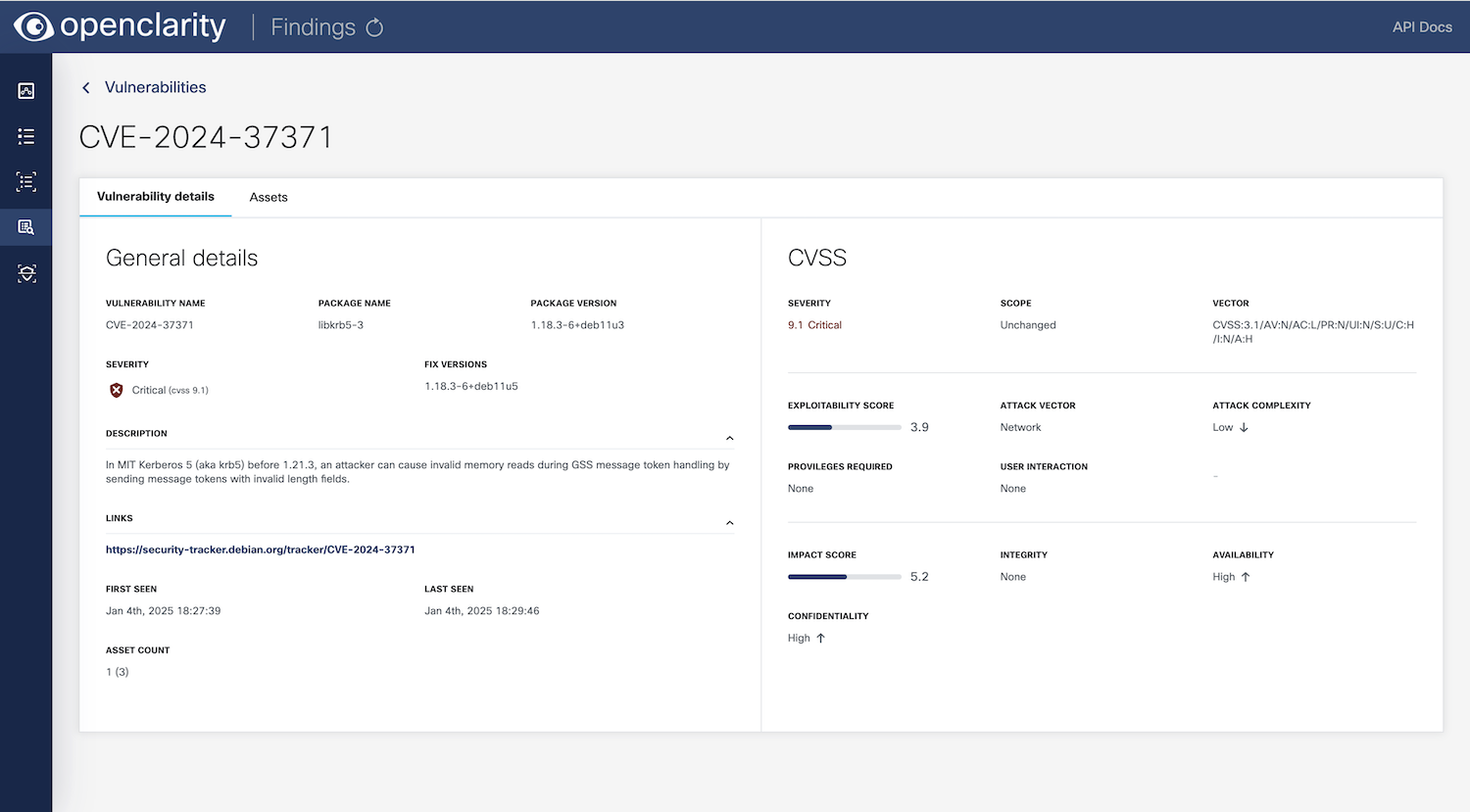Click the back chevron beside Vulnerabilities

pos(86,87)
